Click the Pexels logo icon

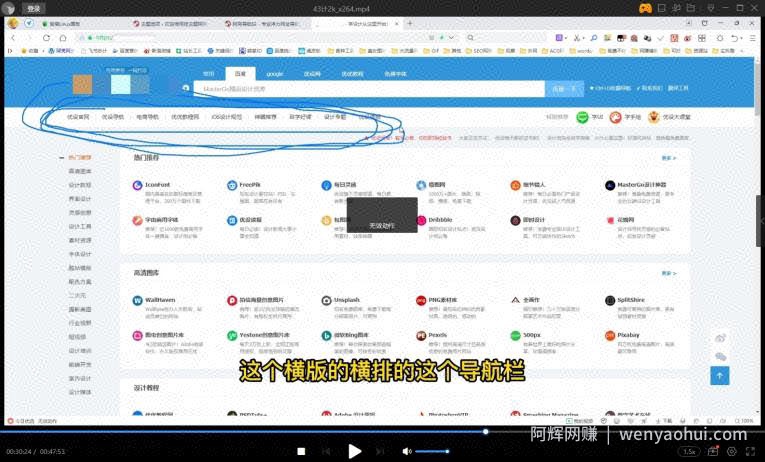pyautogui.click(x=421, y=336)
